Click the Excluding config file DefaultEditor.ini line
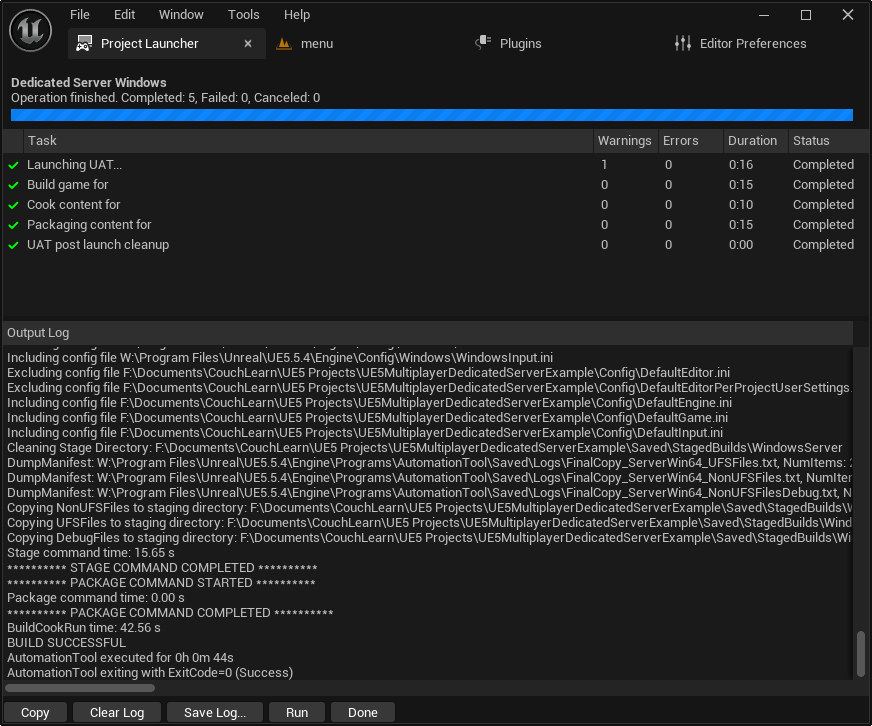The height and width of the screenshot is (726, 872). click(x=368, y=372)
